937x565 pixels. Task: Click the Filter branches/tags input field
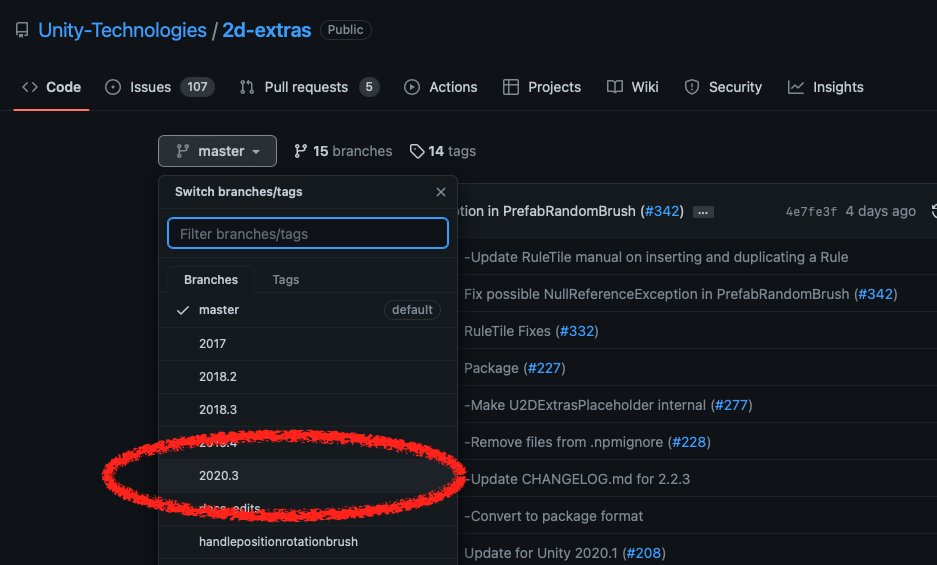[308, 234]
